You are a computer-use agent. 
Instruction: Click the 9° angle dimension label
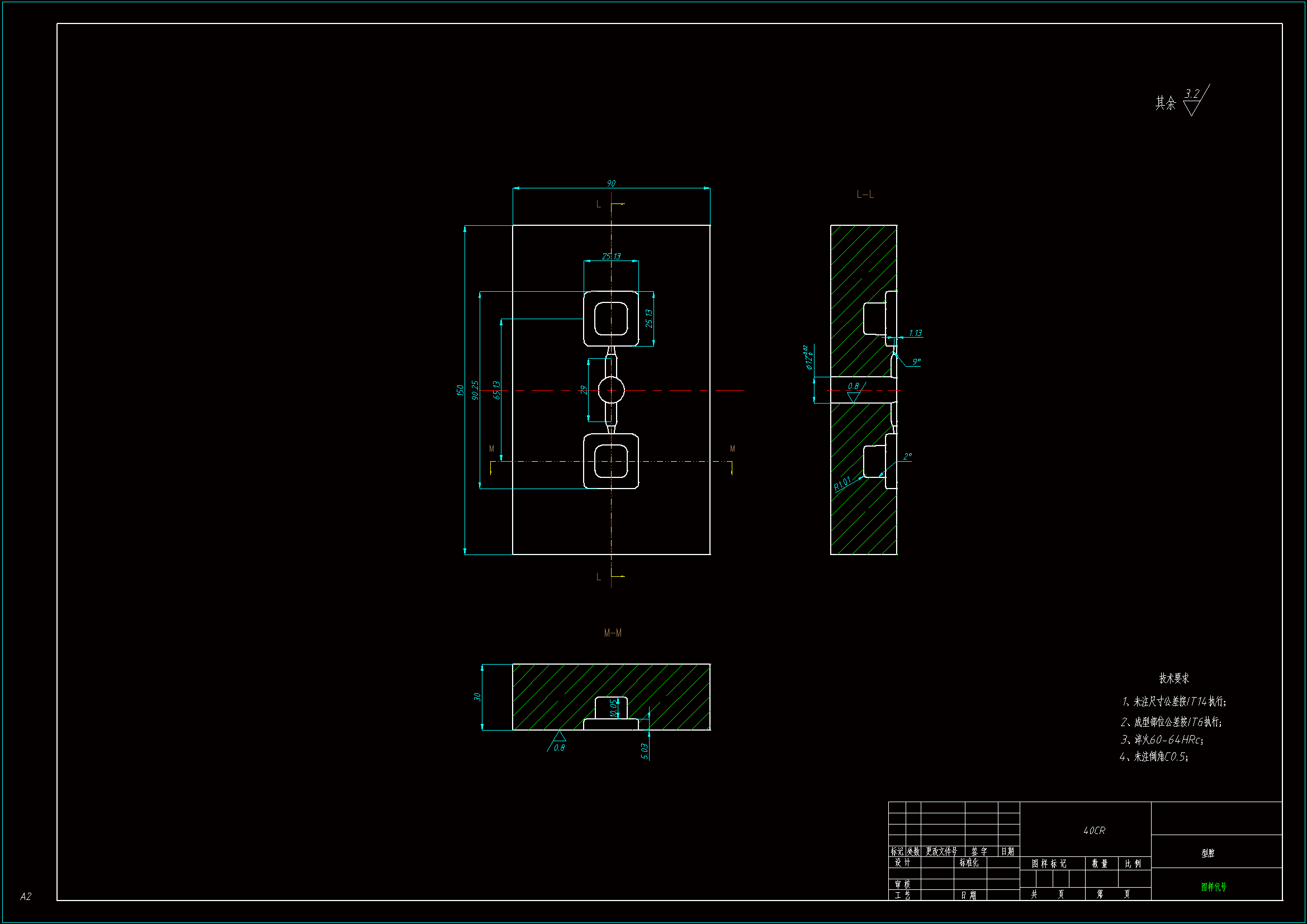(916, 362)
